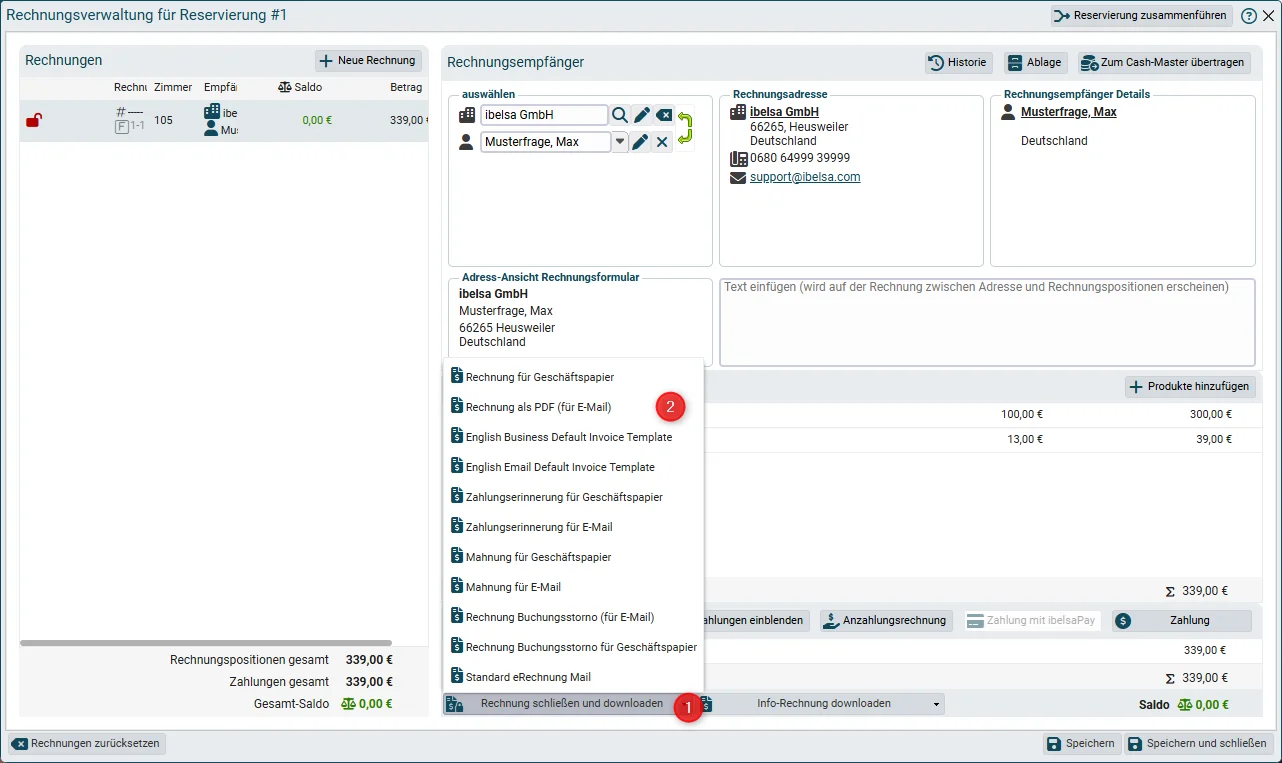The height and width of the screenshot is (763, 1282).
Task: Pick English Business Default Invoice Template
Action: tap(574, 437)
